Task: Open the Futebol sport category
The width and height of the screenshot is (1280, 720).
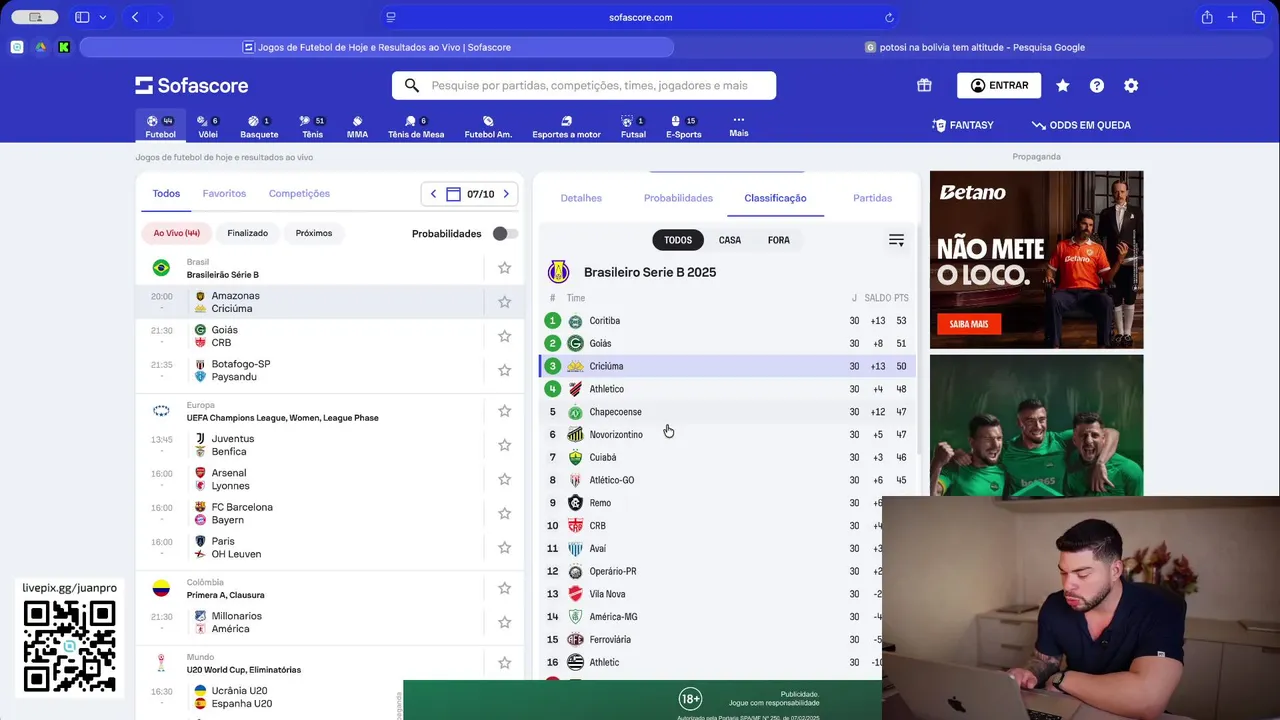Action: pos(160,126)
